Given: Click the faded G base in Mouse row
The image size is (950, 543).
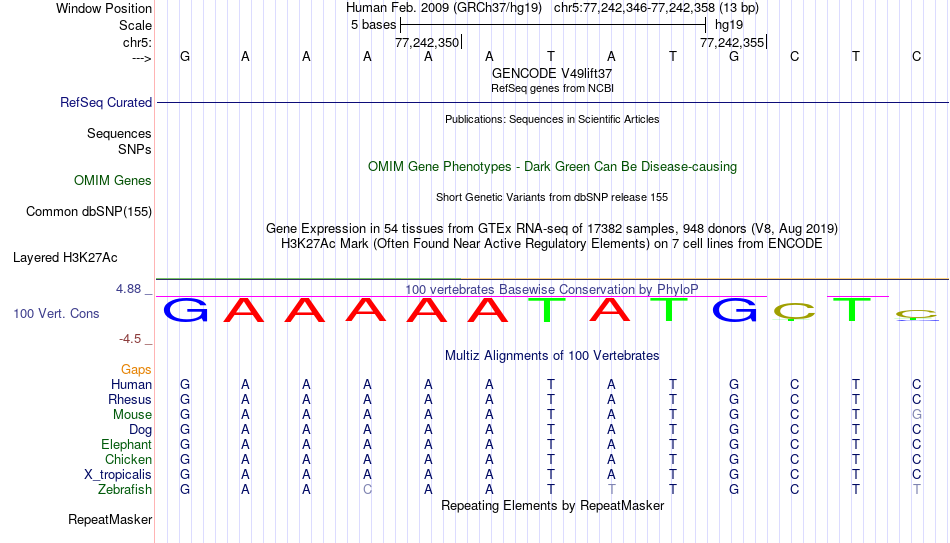Looking at the screenshot, I should point(917,415).
